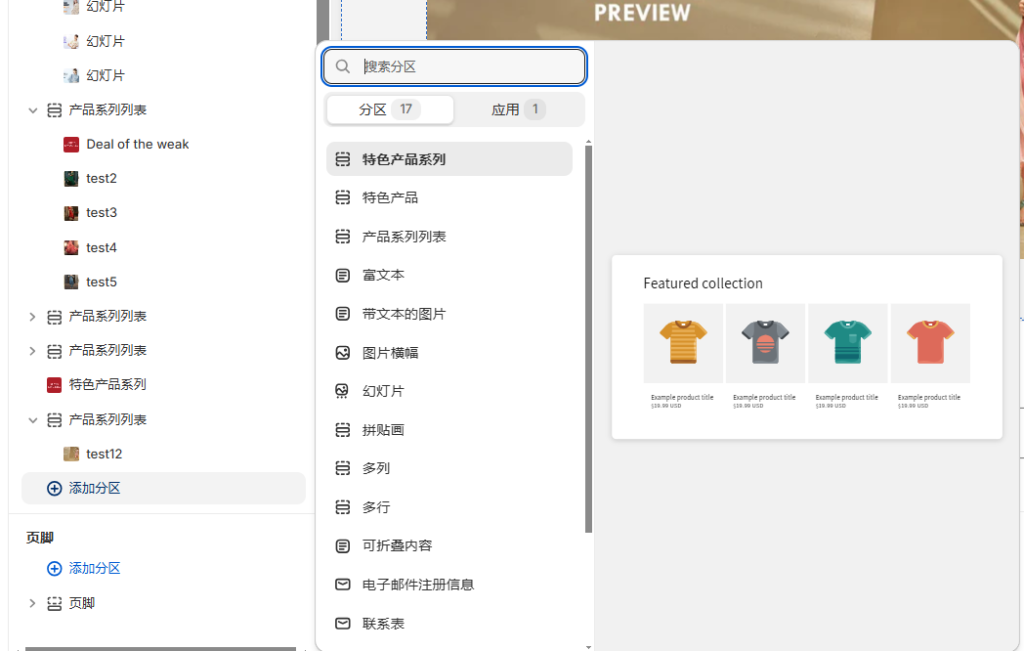Choose the 可折叠内容 collapsible content icon
Viewport: 1024px width, 651px height.
(x=341, y=545)
